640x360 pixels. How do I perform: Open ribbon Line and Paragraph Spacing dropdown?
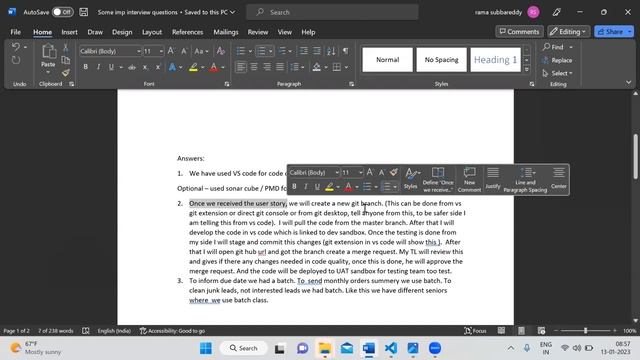click(x=297, y=67)
